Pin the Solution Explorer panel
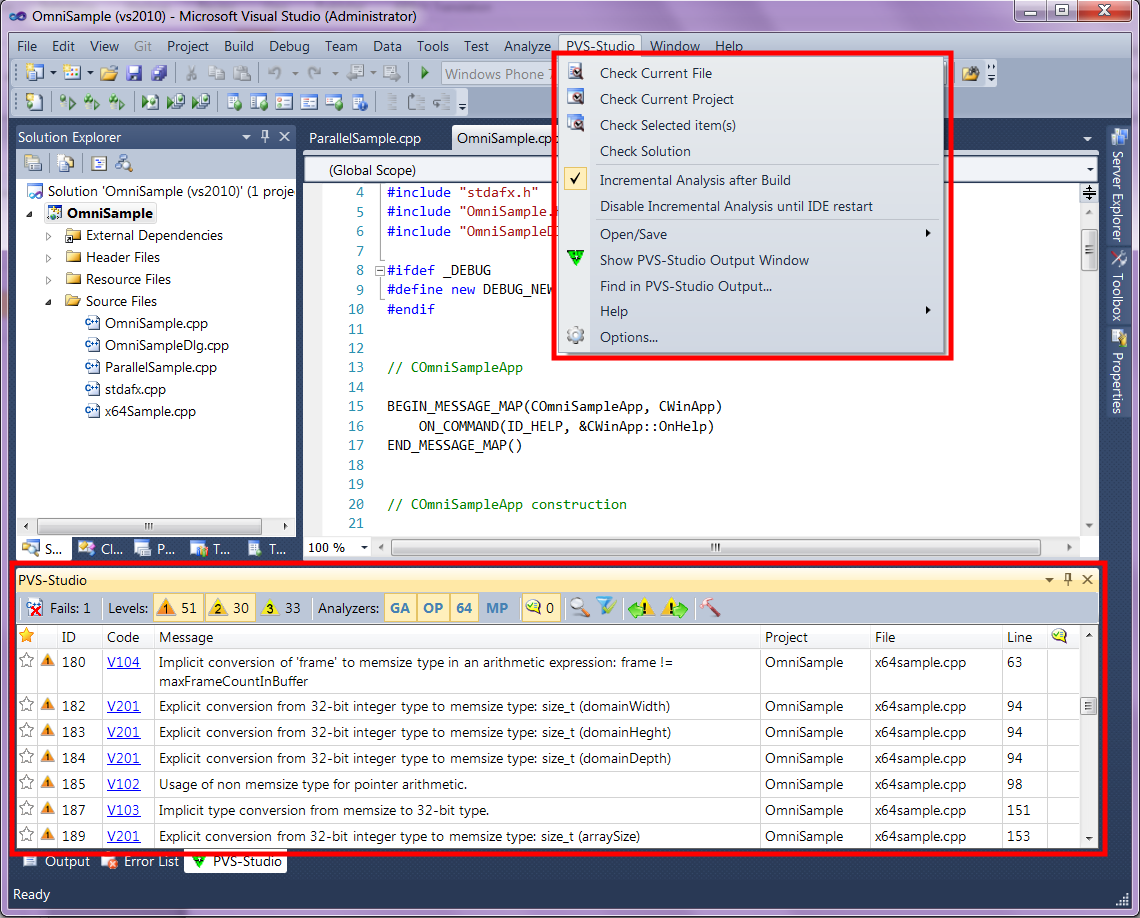1140x918 pixels. (265, 137)
